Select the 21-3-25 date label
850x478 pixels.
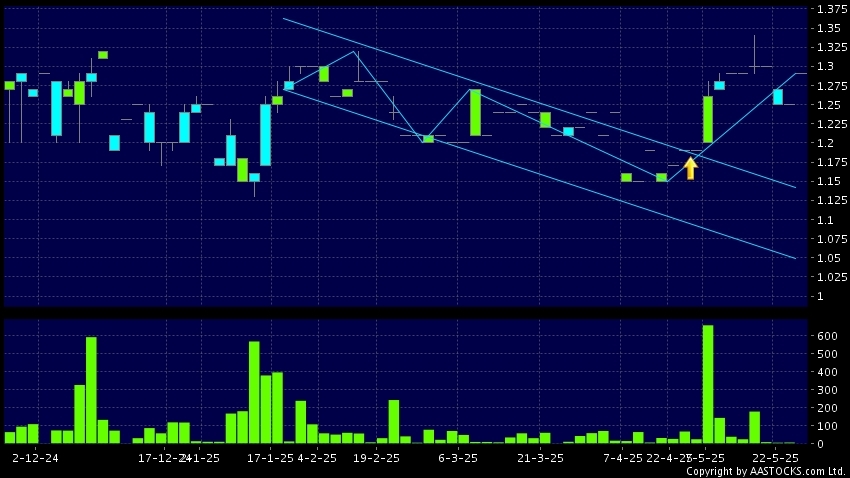(x=540, y=458)
